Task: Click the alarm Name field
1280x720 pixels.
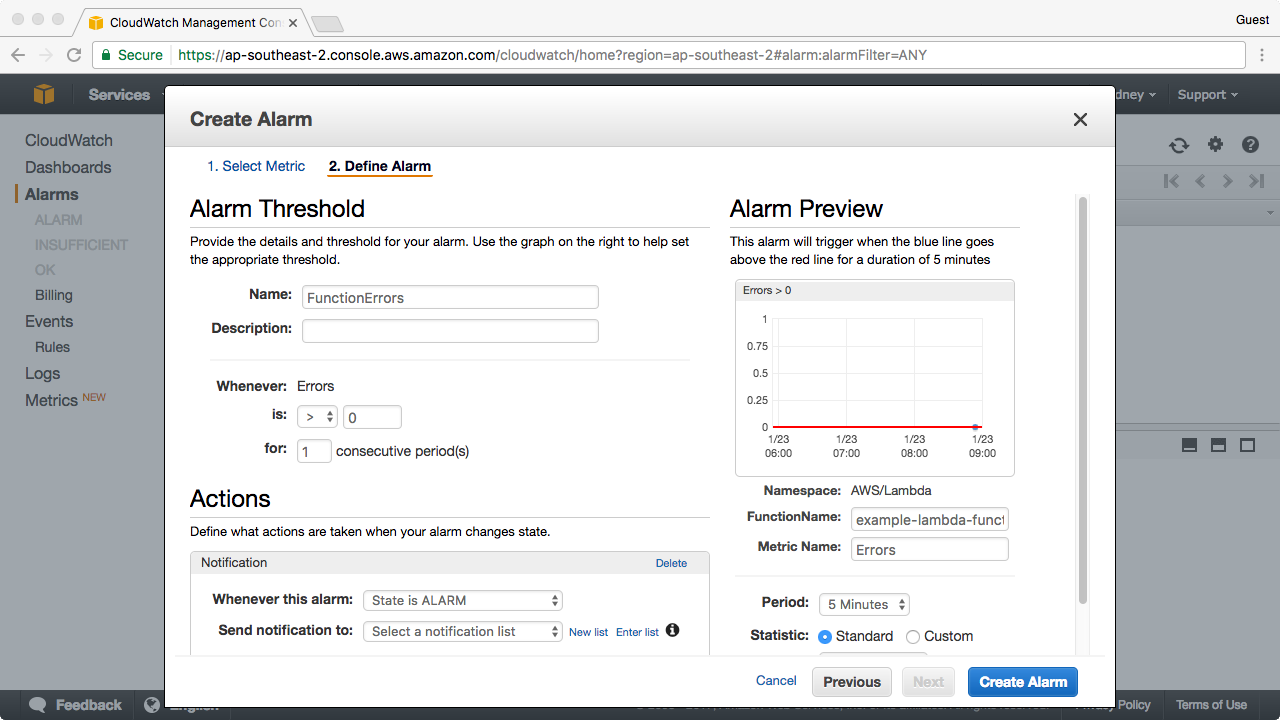Action: coord(450,297)
